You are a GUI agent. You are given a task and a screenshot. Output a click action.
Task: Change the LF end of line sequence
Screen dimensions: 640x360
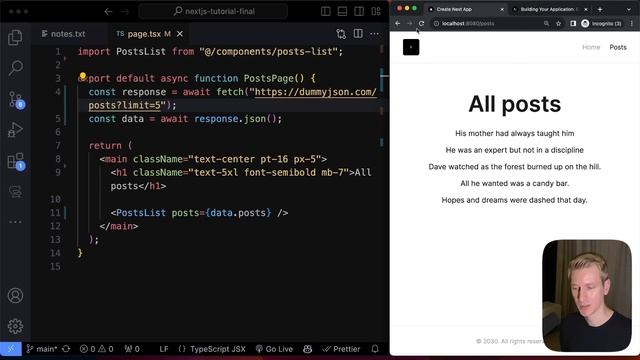click(164, 349)
